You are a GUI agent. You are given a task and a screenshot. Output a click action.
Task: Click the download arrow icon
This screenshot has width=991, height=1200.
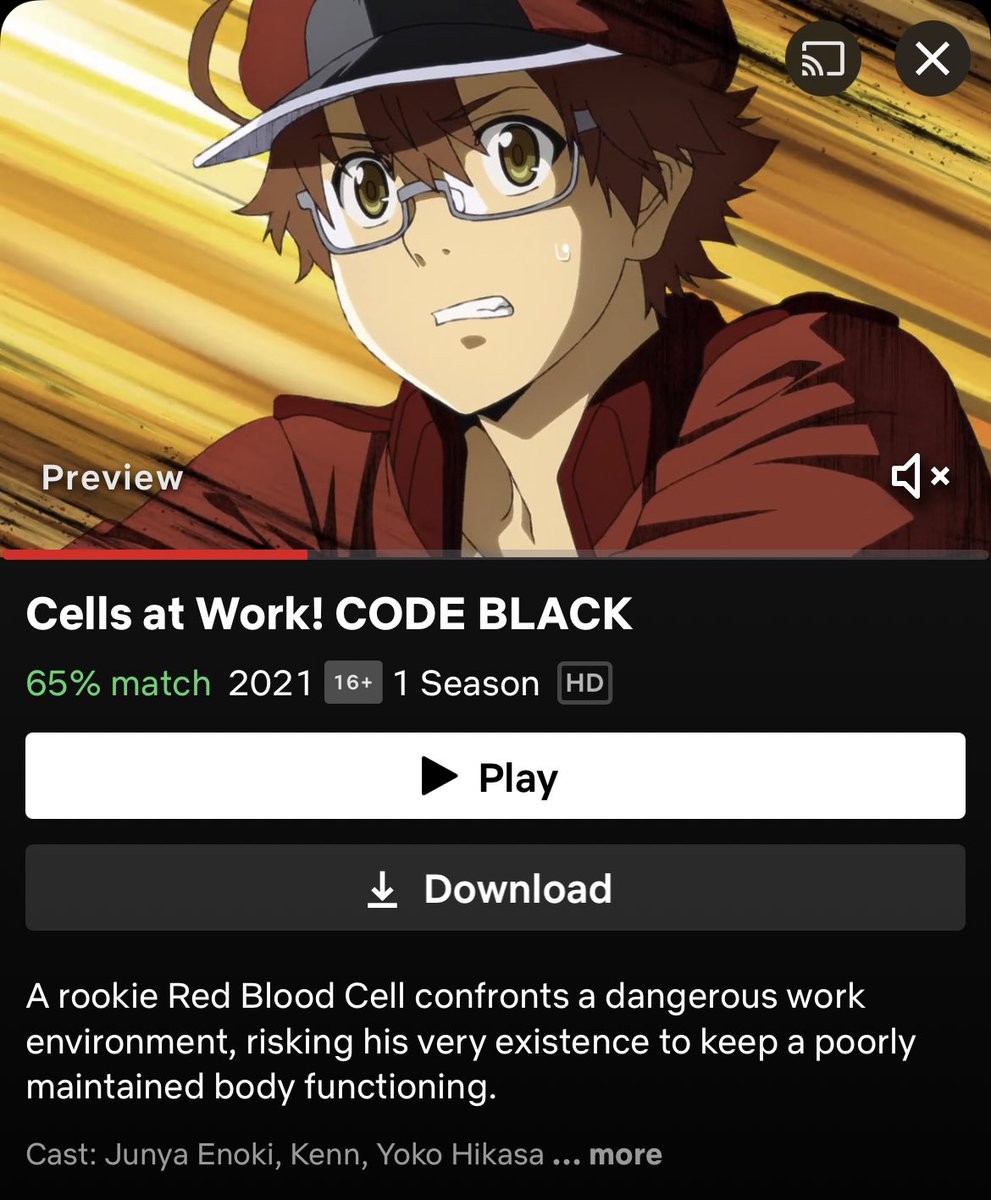point(382,889)
